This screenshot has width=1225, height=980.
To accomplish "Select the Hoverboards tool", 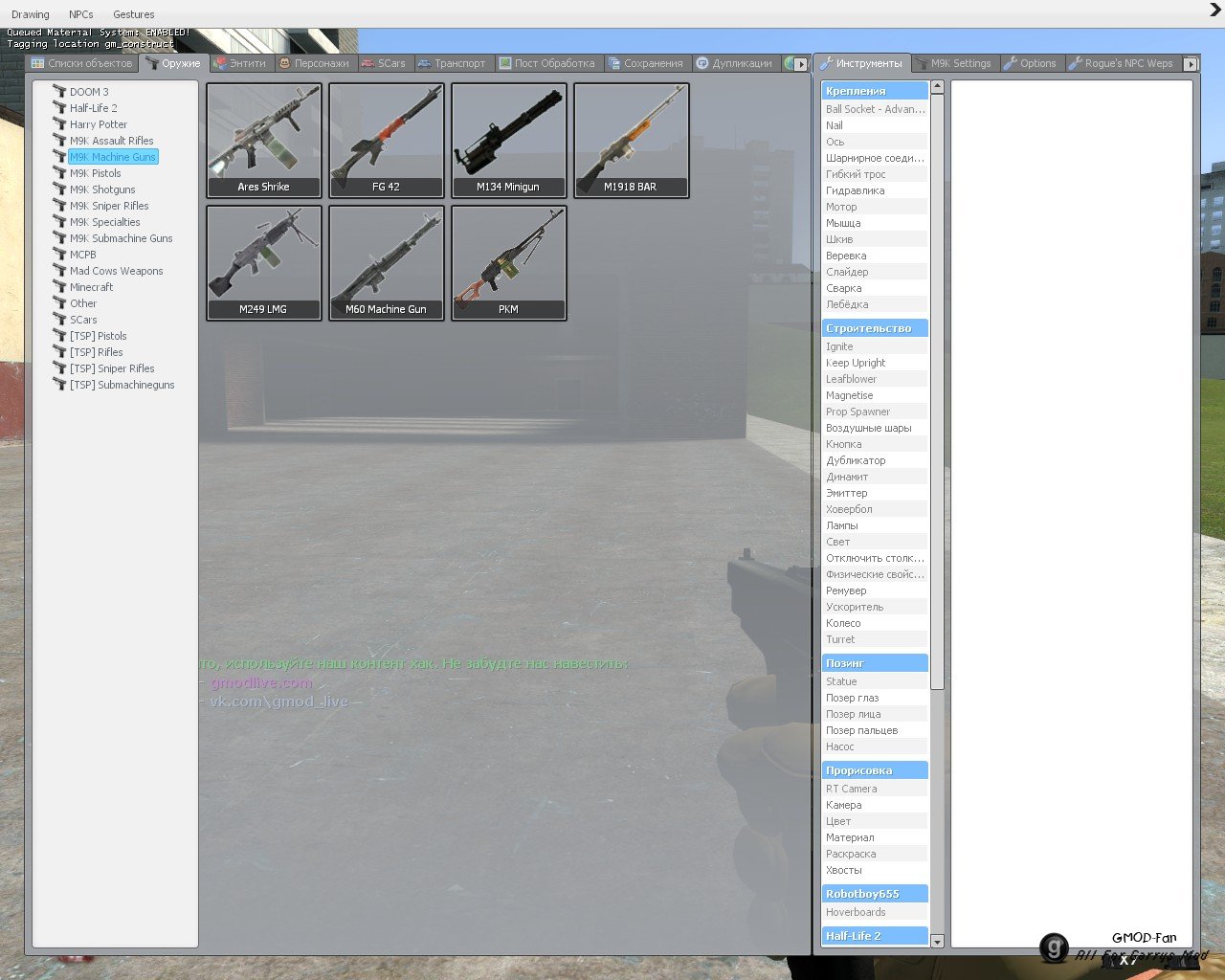I will [875, 912].
